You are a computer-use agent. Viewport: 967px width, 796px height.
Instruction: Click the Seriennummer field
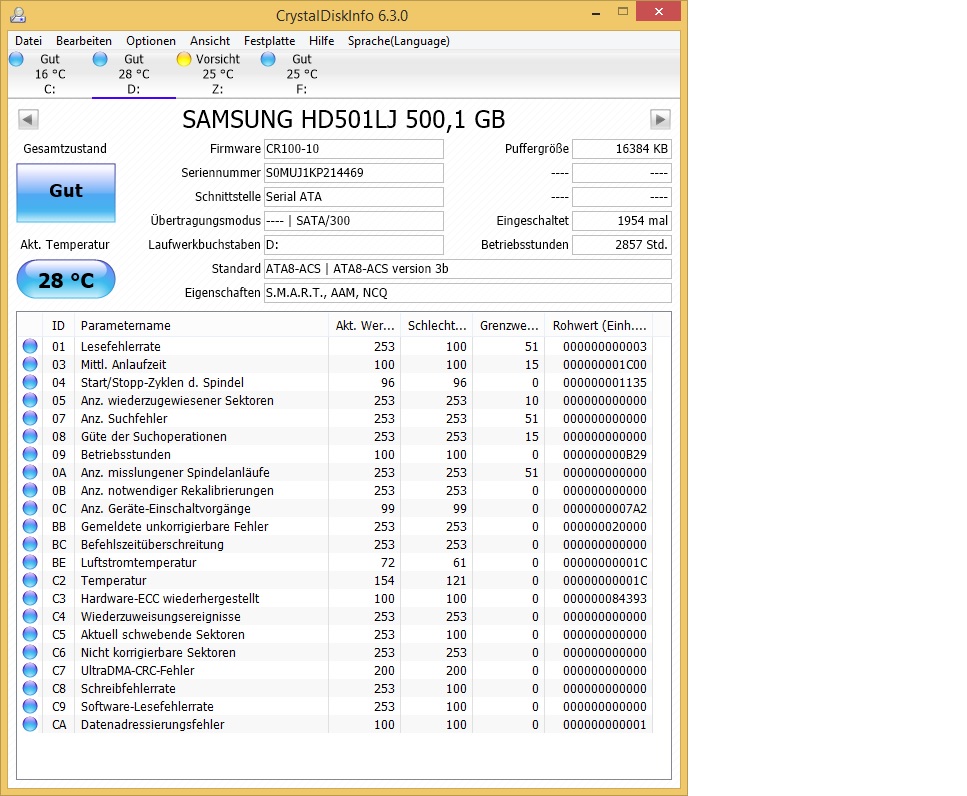(x=353, y=173)
